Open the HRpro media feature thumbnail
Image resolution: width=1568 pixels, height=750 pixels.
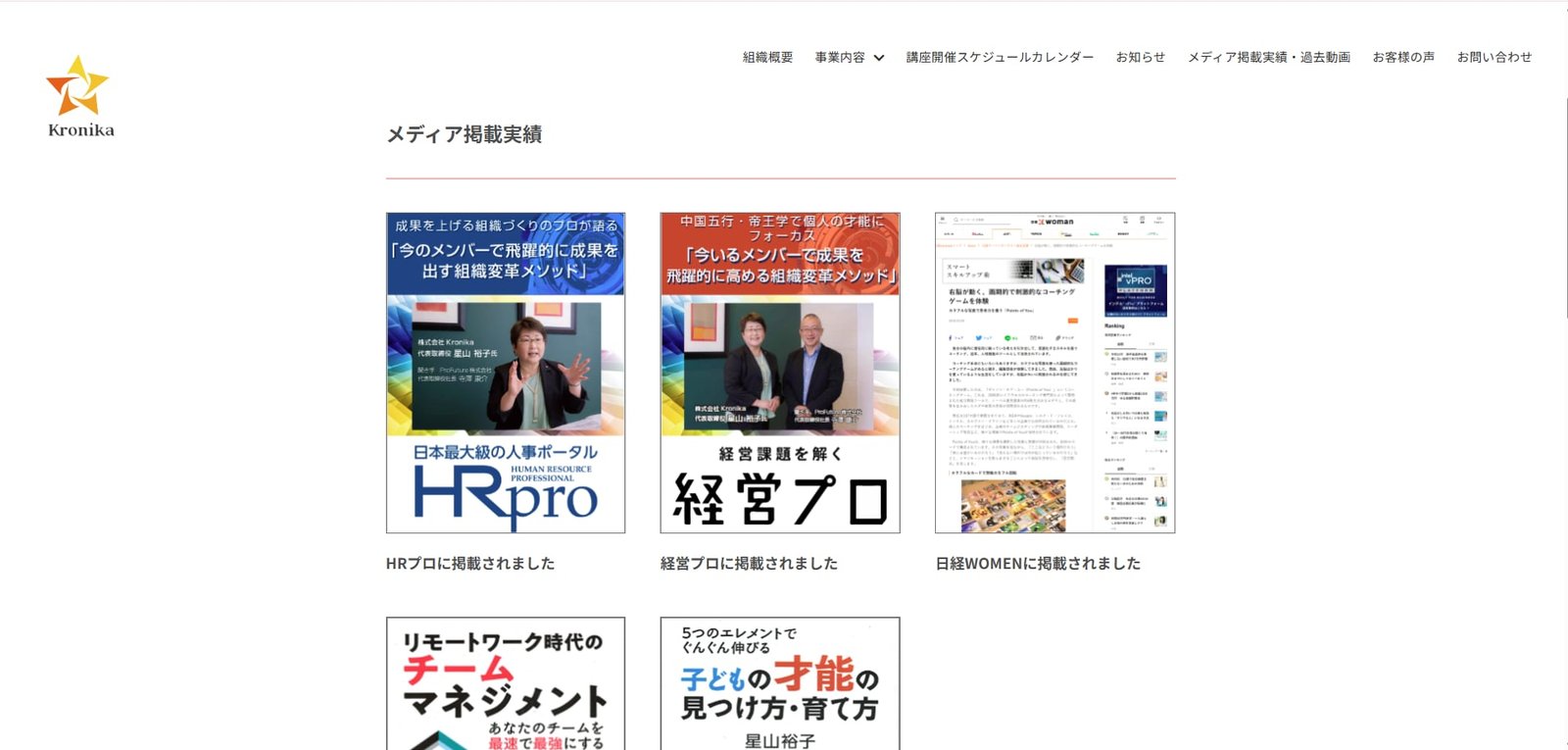point(506,373)
